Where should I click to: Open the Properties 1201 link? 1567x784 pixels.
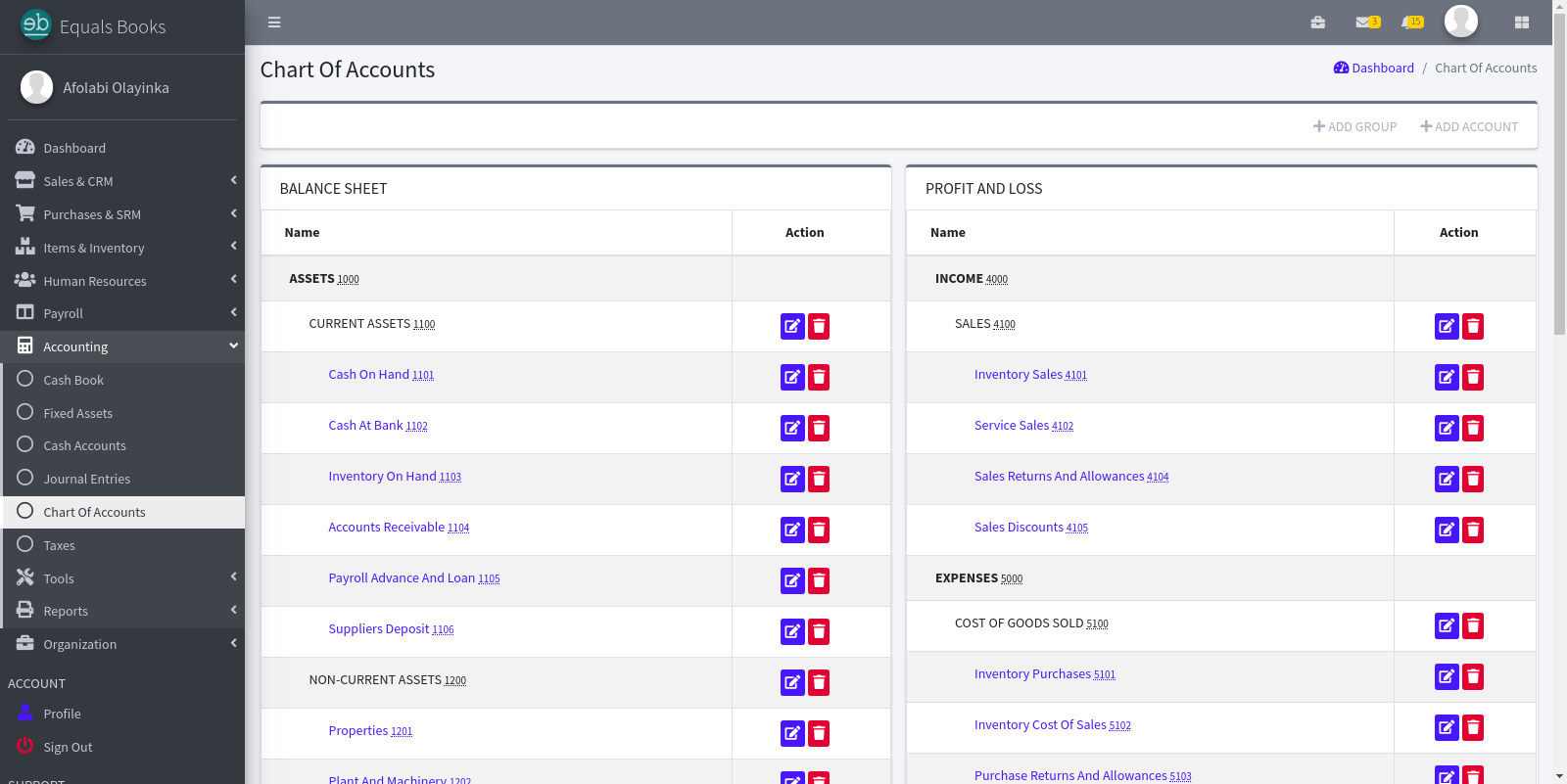(370, 731)
